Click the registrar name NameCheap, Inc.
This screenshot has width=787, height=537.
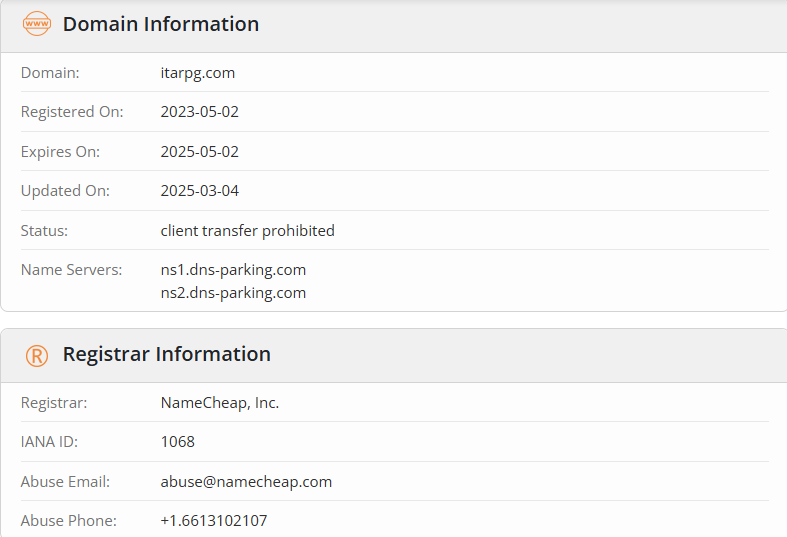pyautogui.click(x=219, y=403)
